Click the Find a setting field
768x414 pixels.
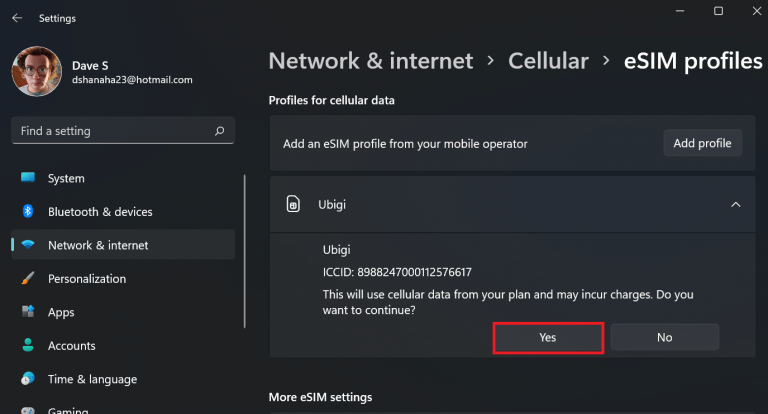click(x=123, y=131)
